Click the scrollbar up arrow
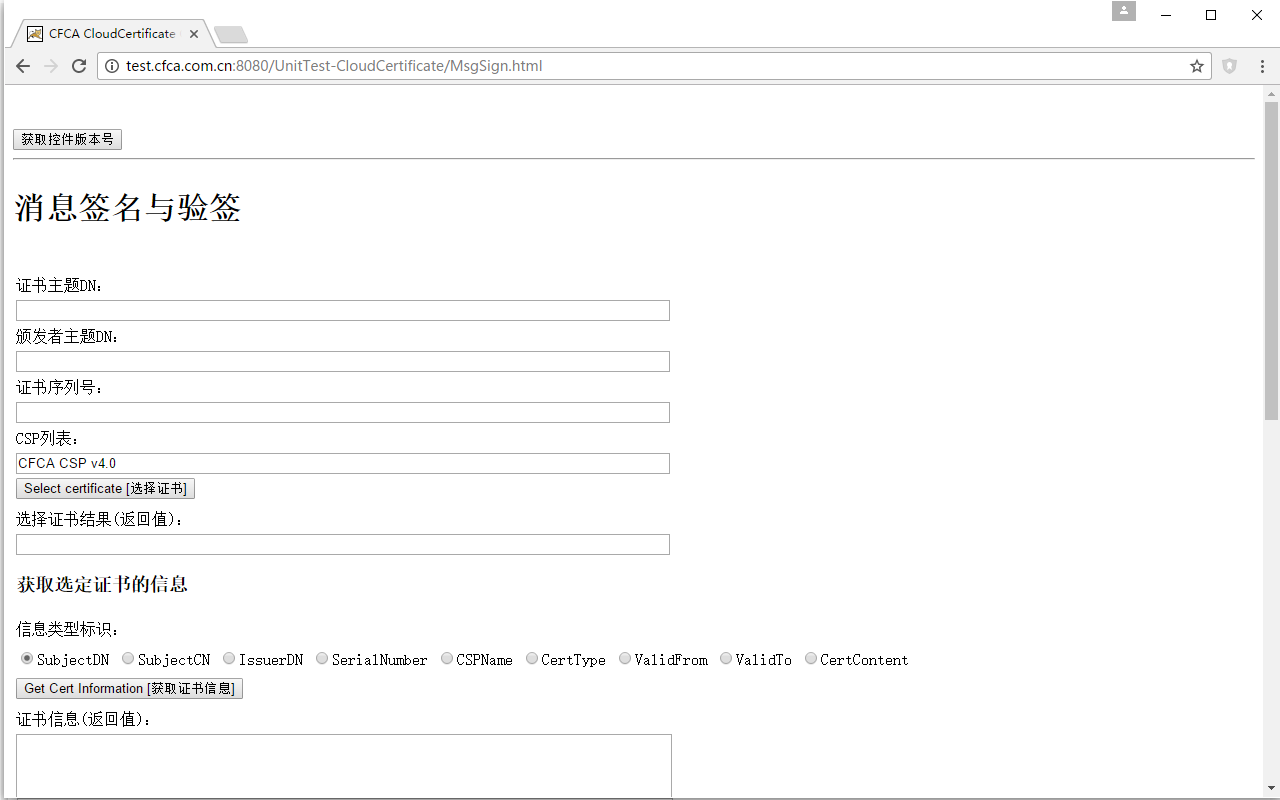This screenshot has height=800, width=1280. [x=1272, y=94]
